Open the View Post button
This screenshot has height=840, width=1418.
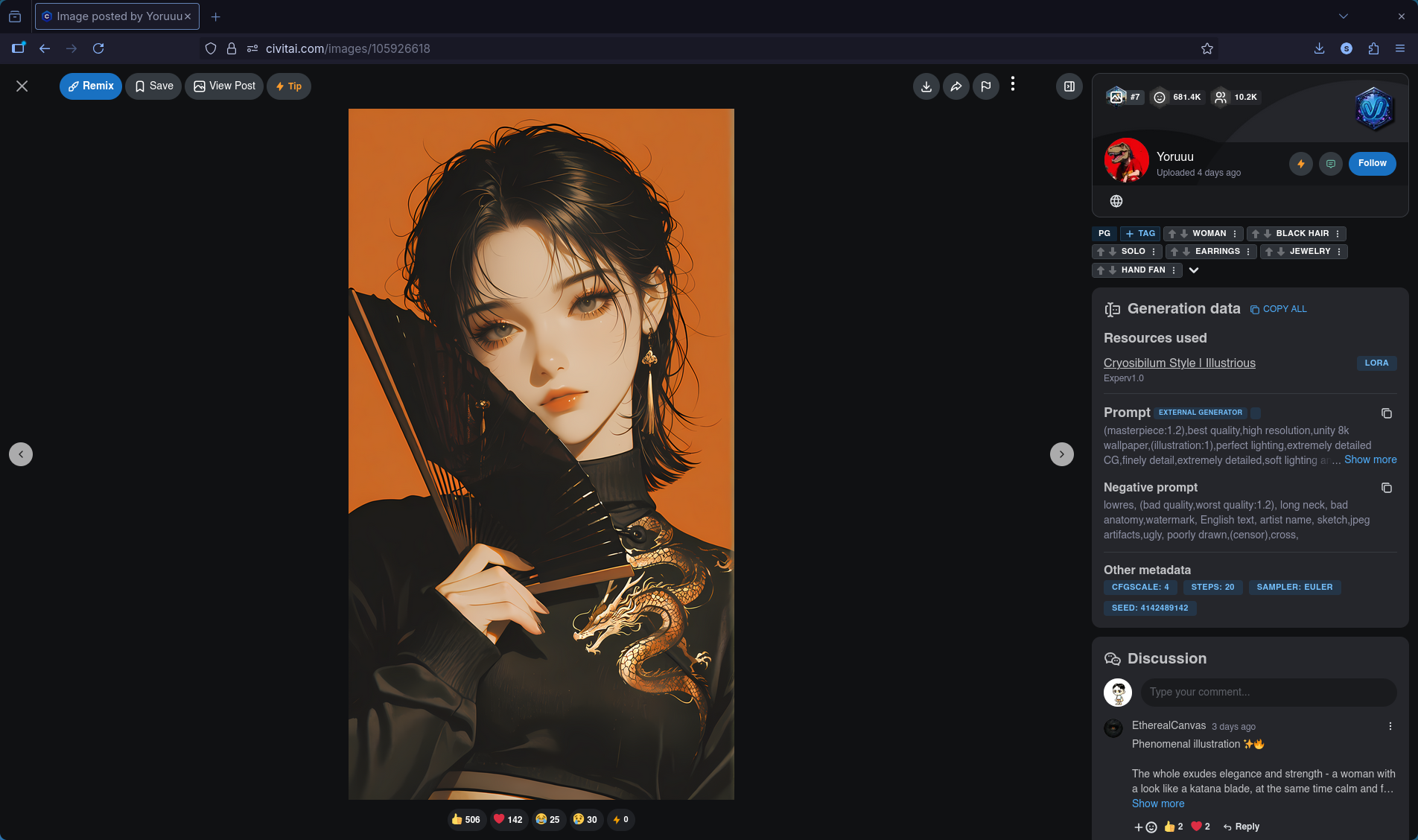(x=224, y=86)
